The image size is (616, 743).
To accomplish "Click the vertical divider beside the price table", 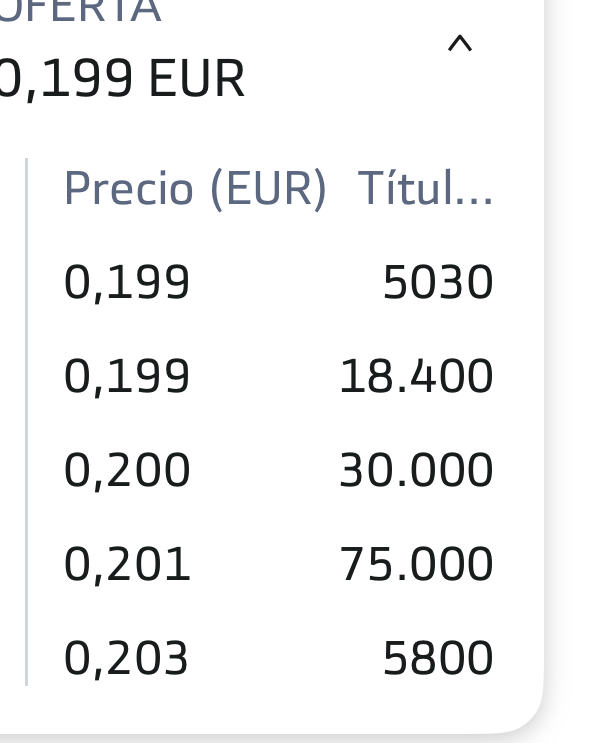I will (27, 422).
